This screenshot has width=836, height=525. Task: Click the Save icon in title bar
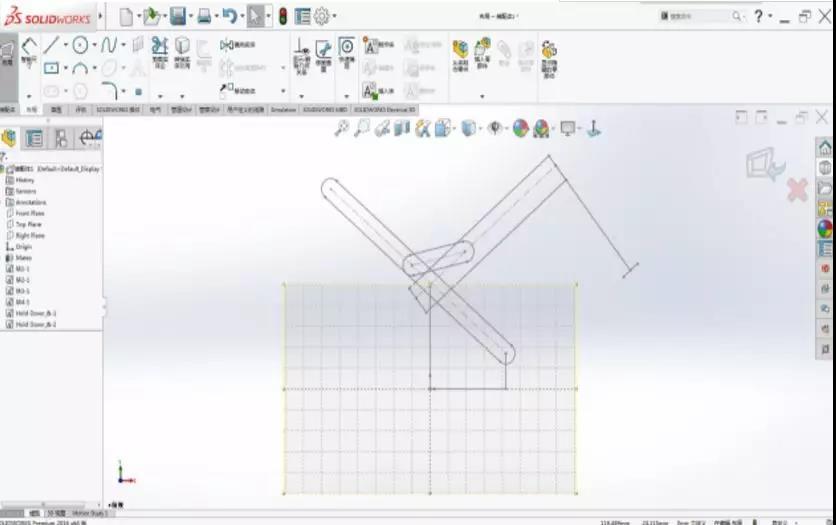click(x=178, y=17)
